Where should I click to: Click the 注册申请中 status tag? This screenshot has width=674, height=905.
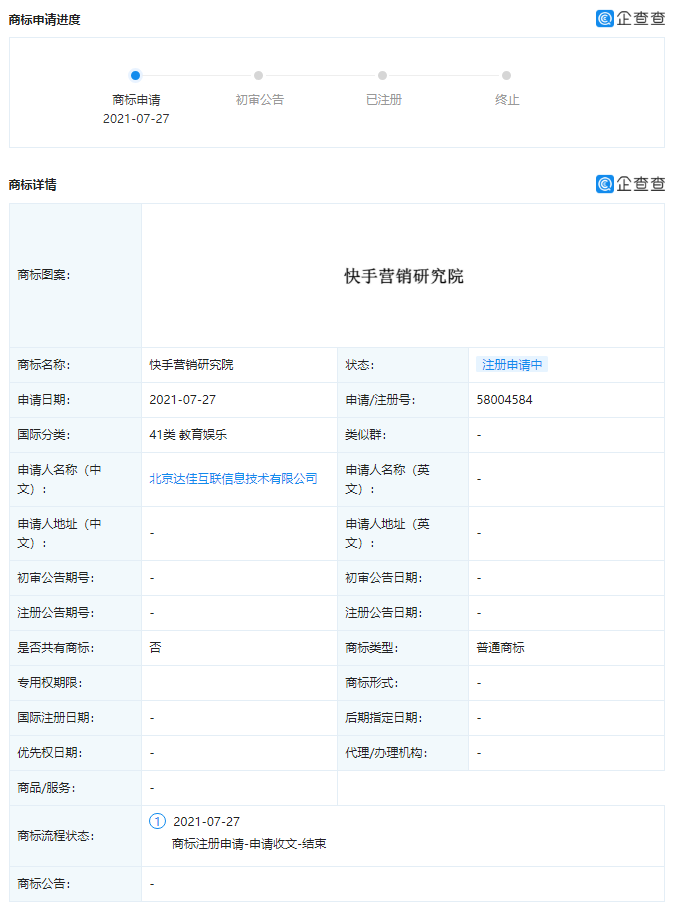click(512, 365)
